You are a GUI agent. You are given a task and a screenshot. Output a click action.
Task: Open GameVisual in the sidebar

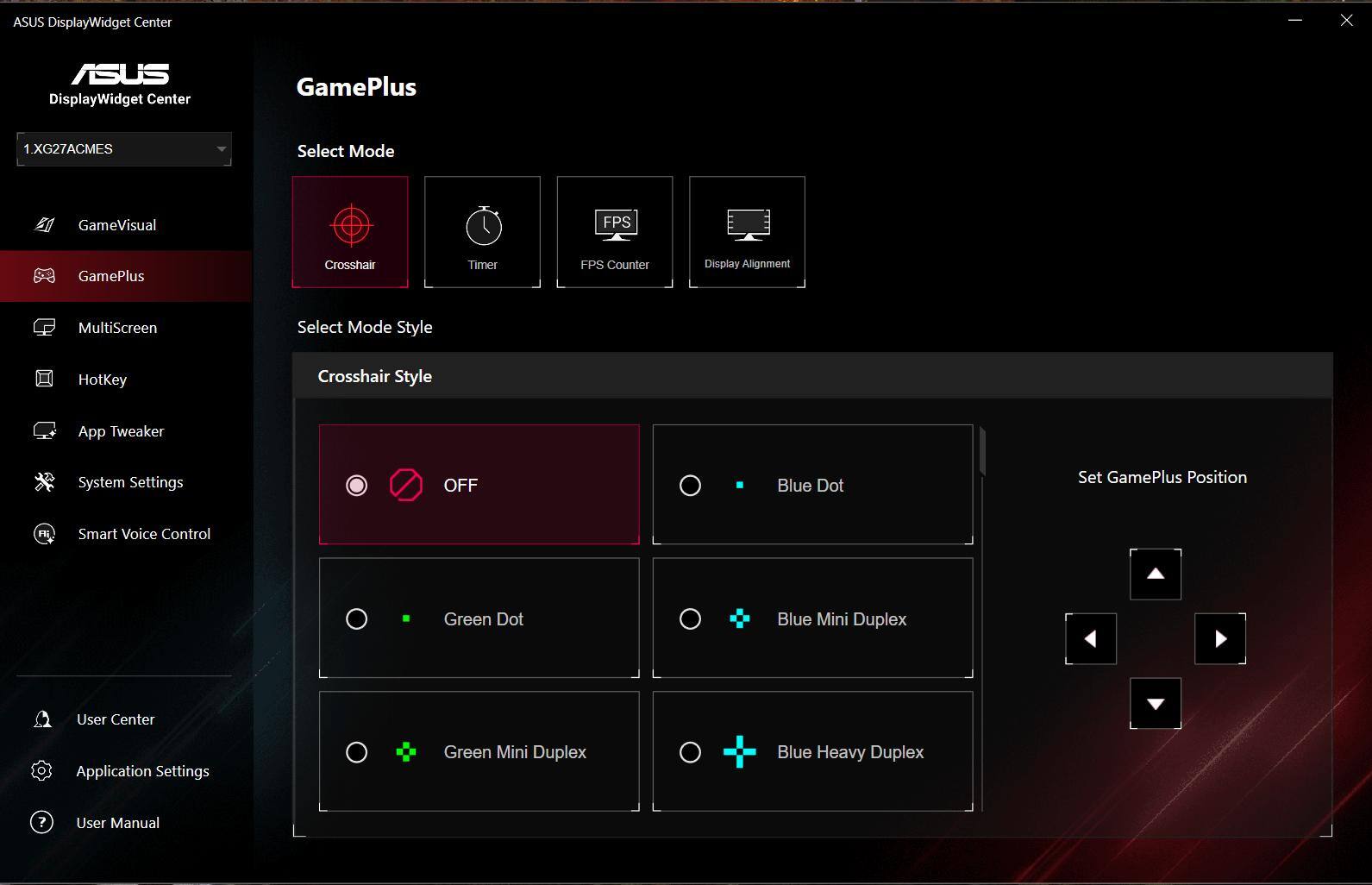117,225
